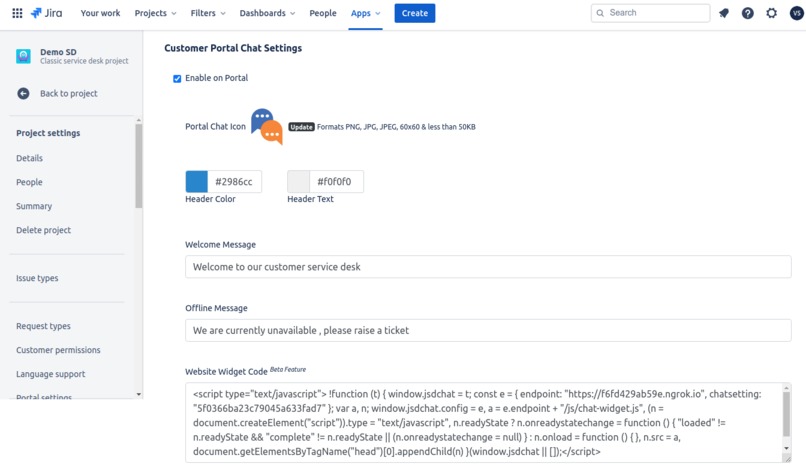The height and width of the screenshot is (470, 806).
Task: Open the user profile avatar
Action: [x=796, y=13]
